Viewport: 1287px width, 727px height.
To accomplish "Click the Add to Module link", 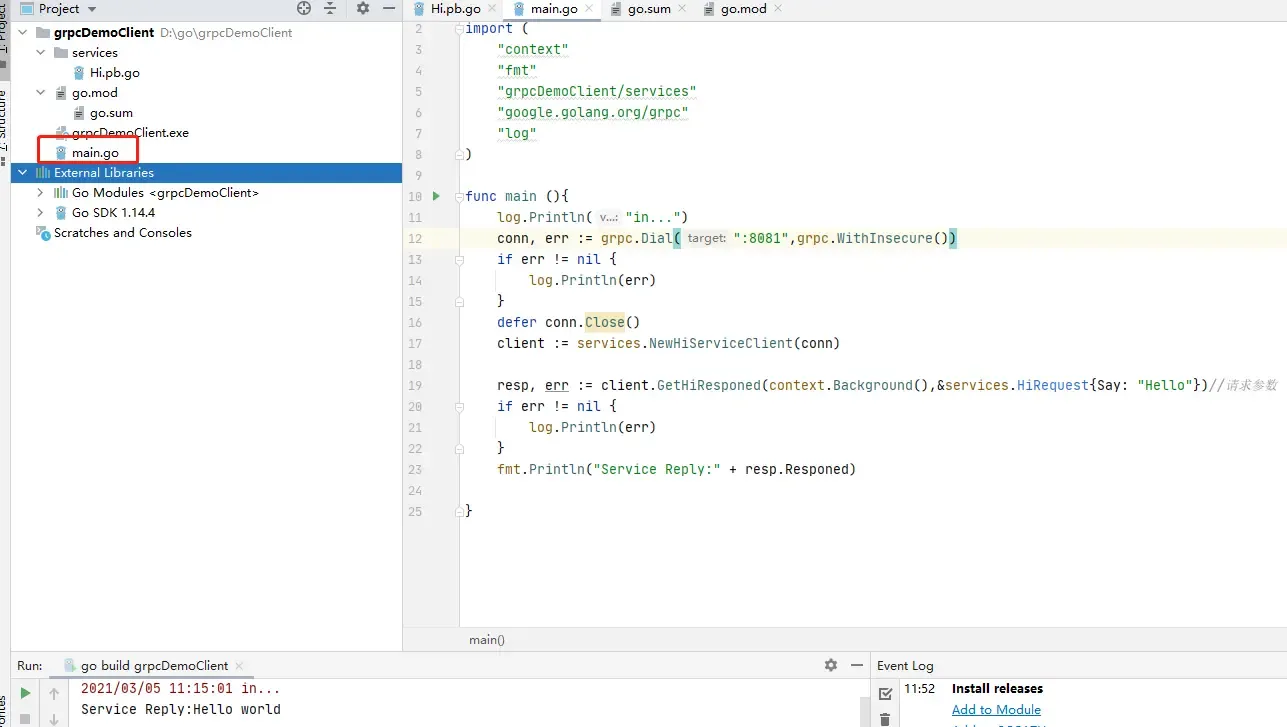I will click(x=996, y=709).
